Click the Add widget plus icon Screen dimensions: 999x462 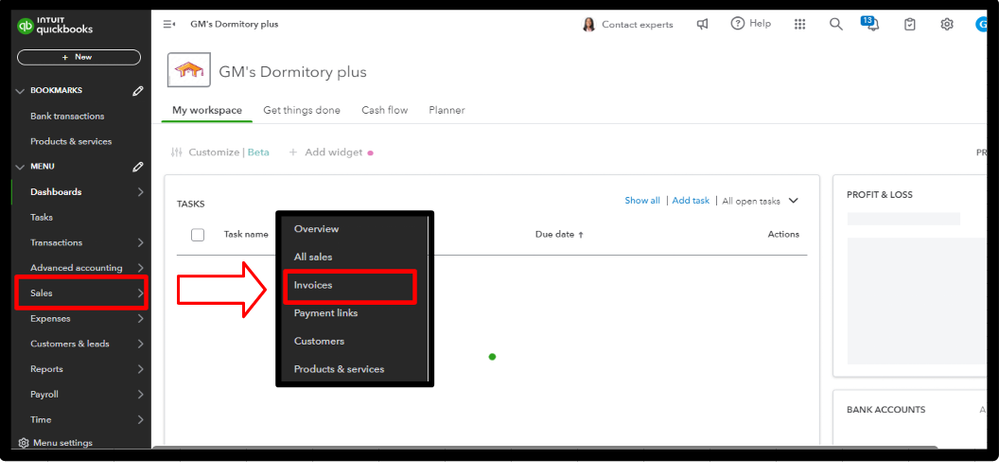click(293, 152)
